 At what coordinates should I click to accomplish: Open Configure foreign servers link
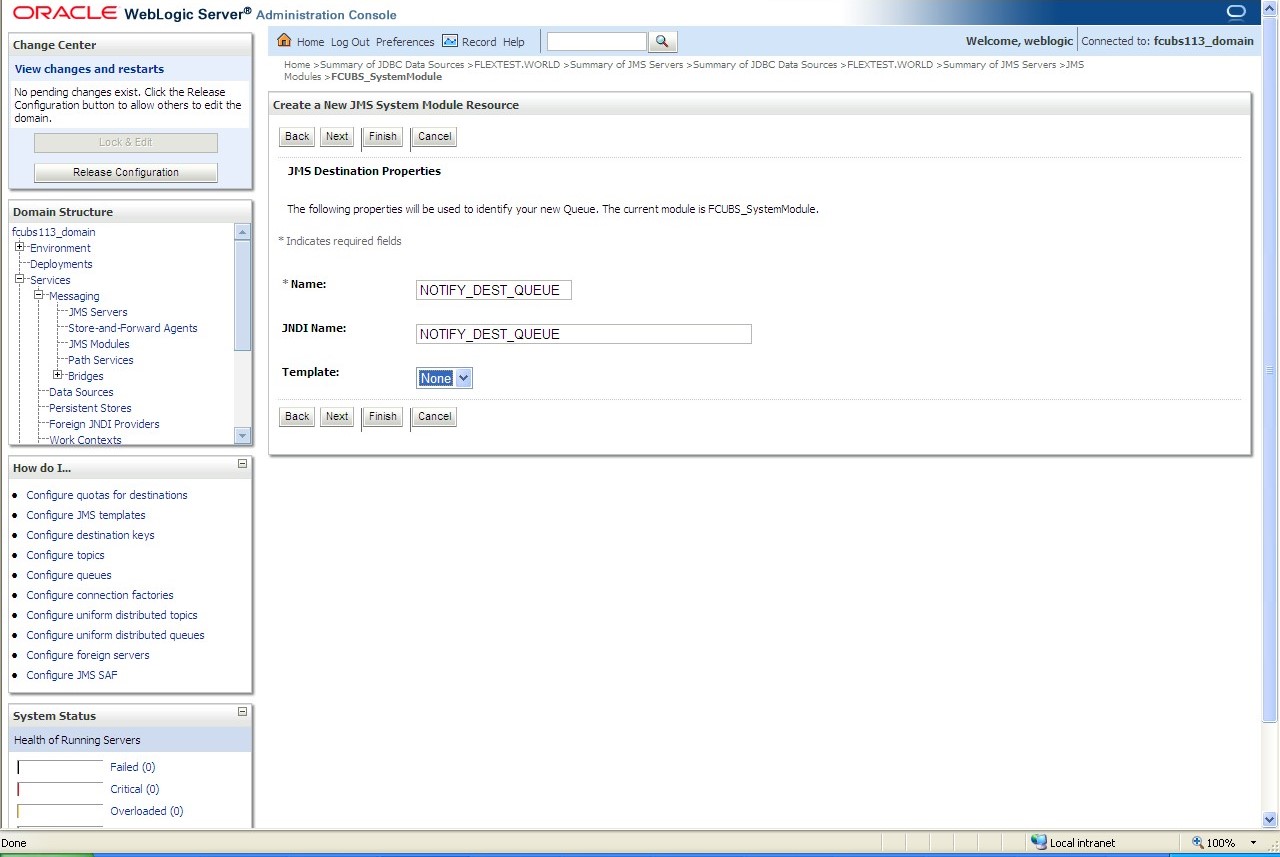[x=88, y=655]
